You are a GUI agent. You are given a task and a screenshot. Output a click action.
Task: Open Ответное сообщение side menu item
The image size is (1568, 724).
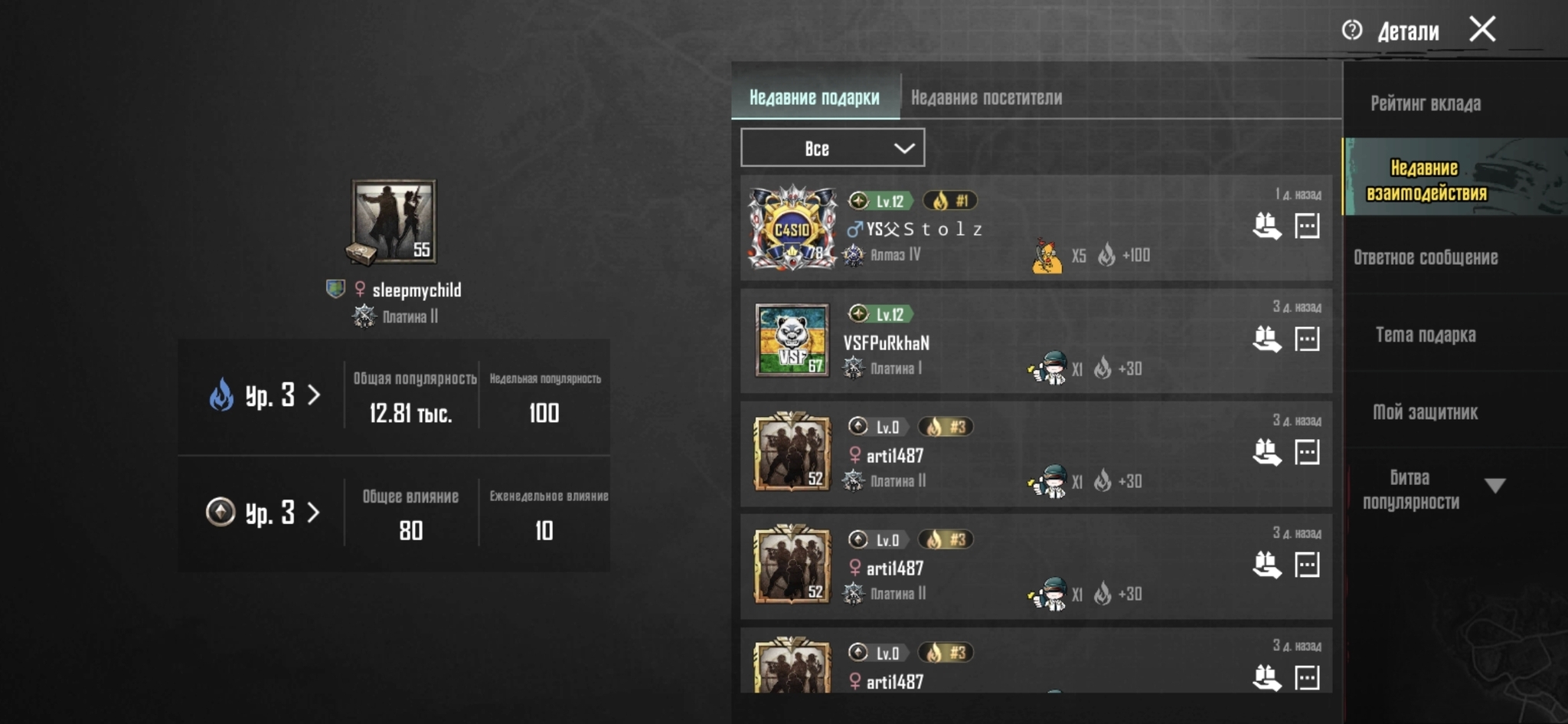tap(1426, 257)
